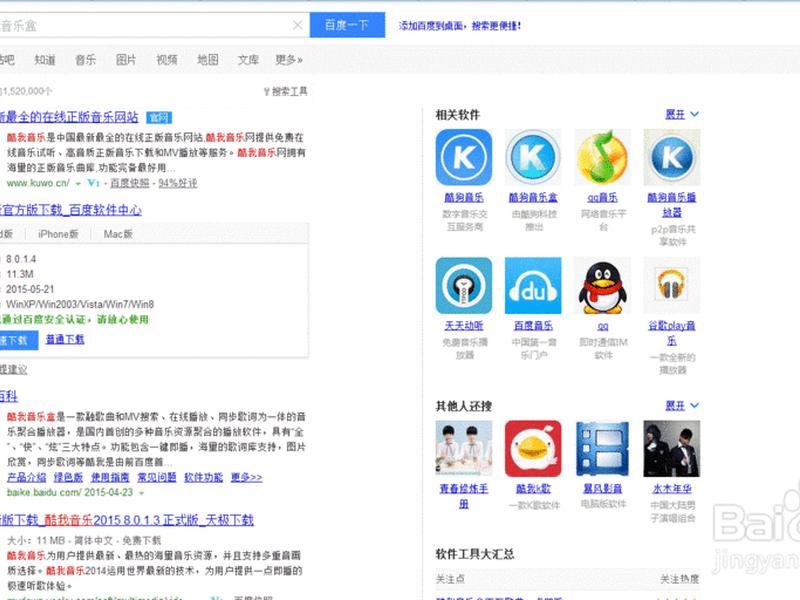The image size is (800, 600).
Task: Click the 百度音乐 du headphone icon
Action: [533, 286]
